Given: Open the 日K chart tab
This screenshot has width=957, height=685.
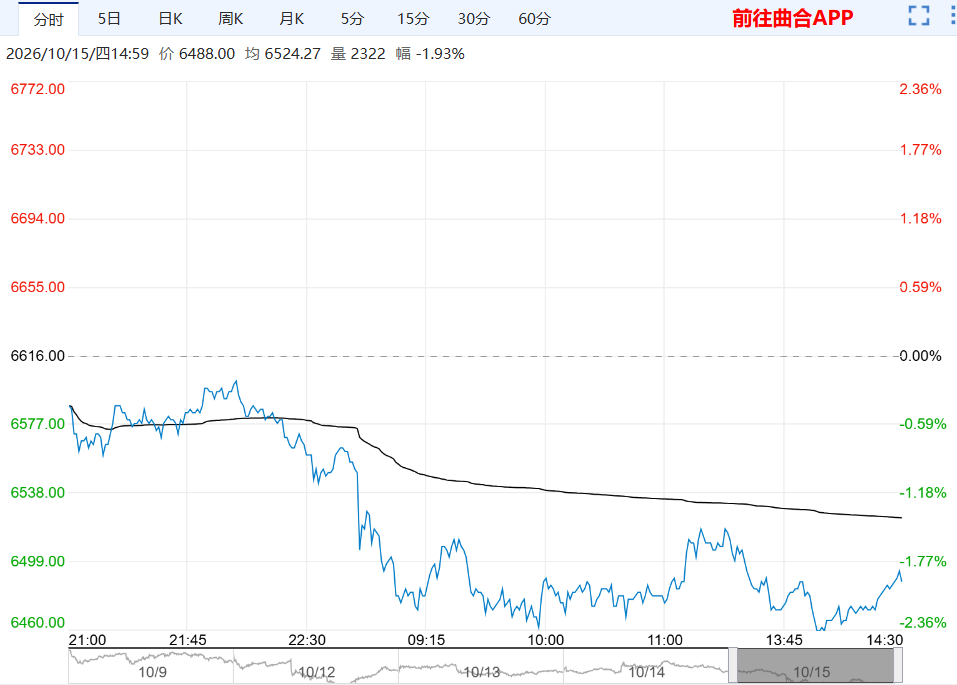Looking at the screenshot, I should click(170, 19).
